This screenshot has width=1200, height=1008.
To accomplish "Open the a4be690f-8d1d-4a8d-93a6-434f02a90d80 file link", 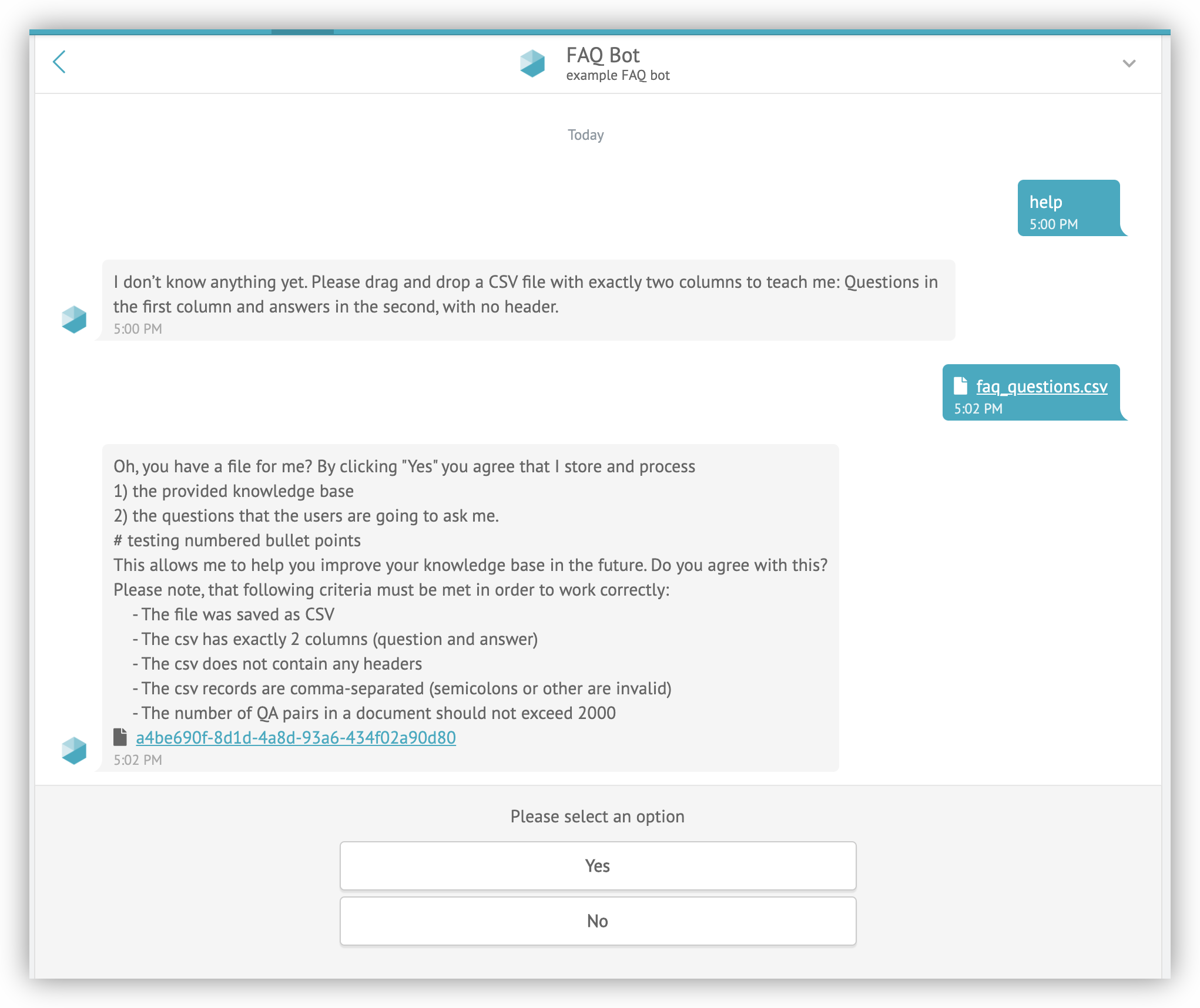I will click(296, 738).
